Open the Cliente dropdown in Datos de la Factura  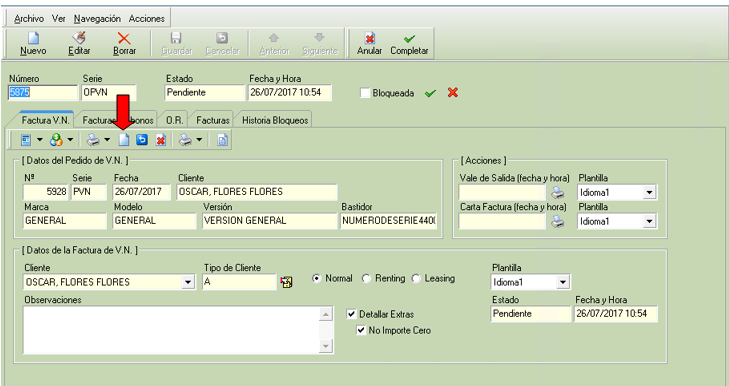(188, 282)
